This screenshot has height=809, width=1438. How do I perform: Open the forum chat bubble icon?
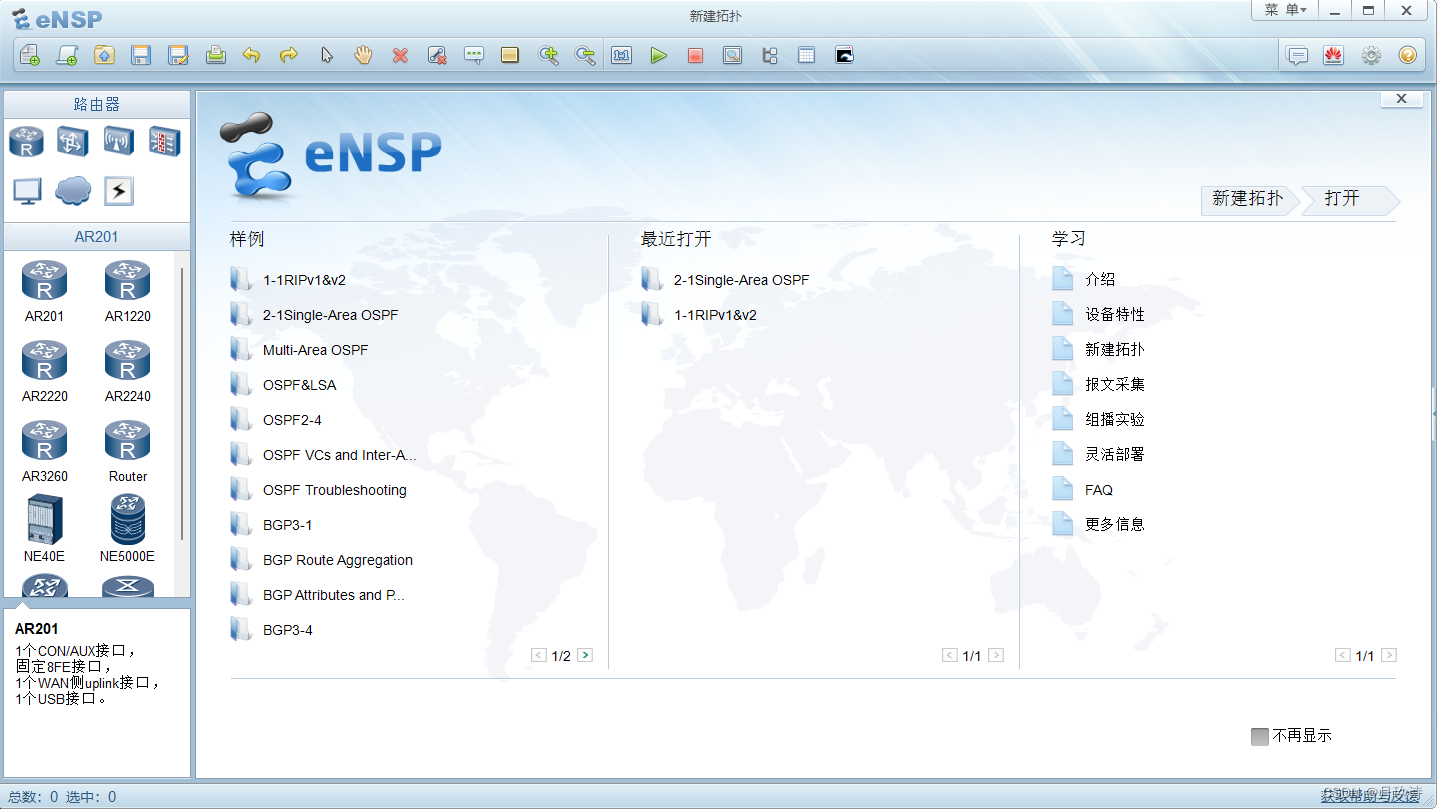pyautogui.click(x=1297, y=55)
